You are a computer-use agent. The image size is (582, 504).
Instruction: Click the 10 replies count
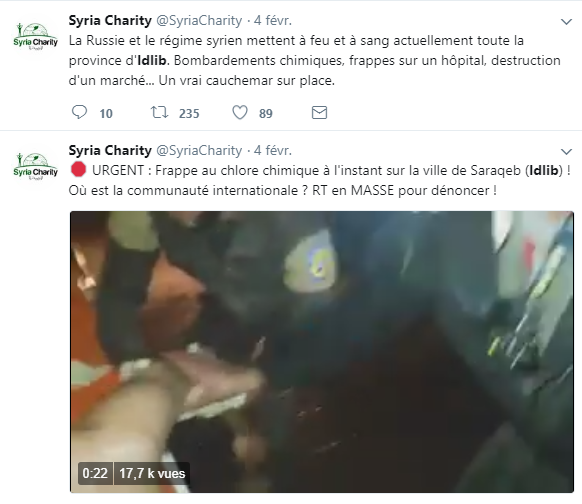106,113
